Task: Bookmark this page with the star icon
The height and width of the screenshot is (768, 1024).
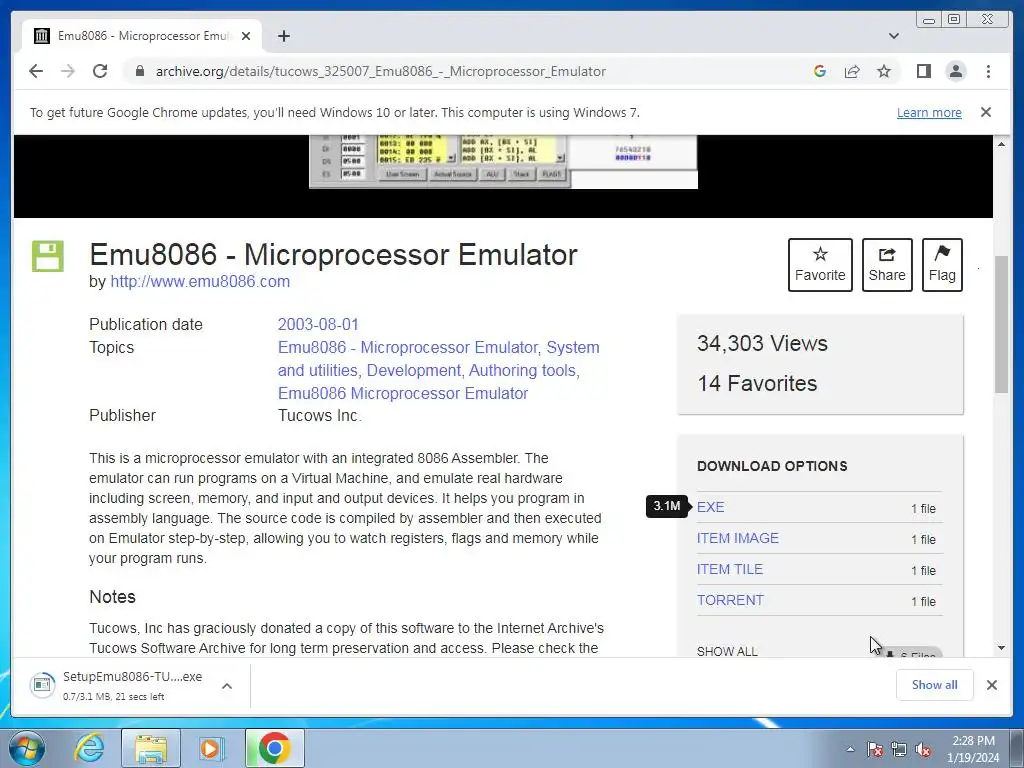Action: (x=884, y=71)
